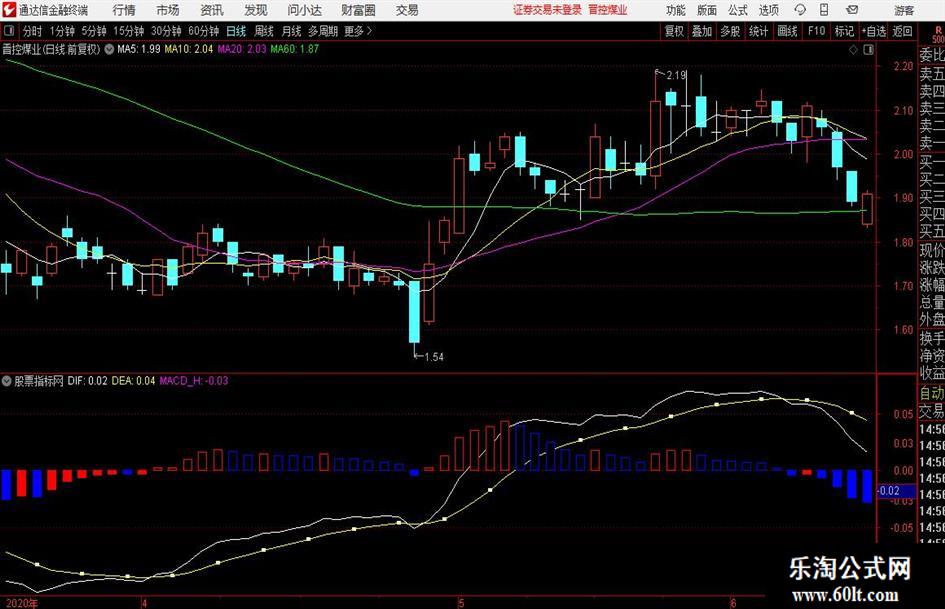Switch to 5分钟 chart period
This screenshot has width=945, height=609.
[x=94, y=31]
